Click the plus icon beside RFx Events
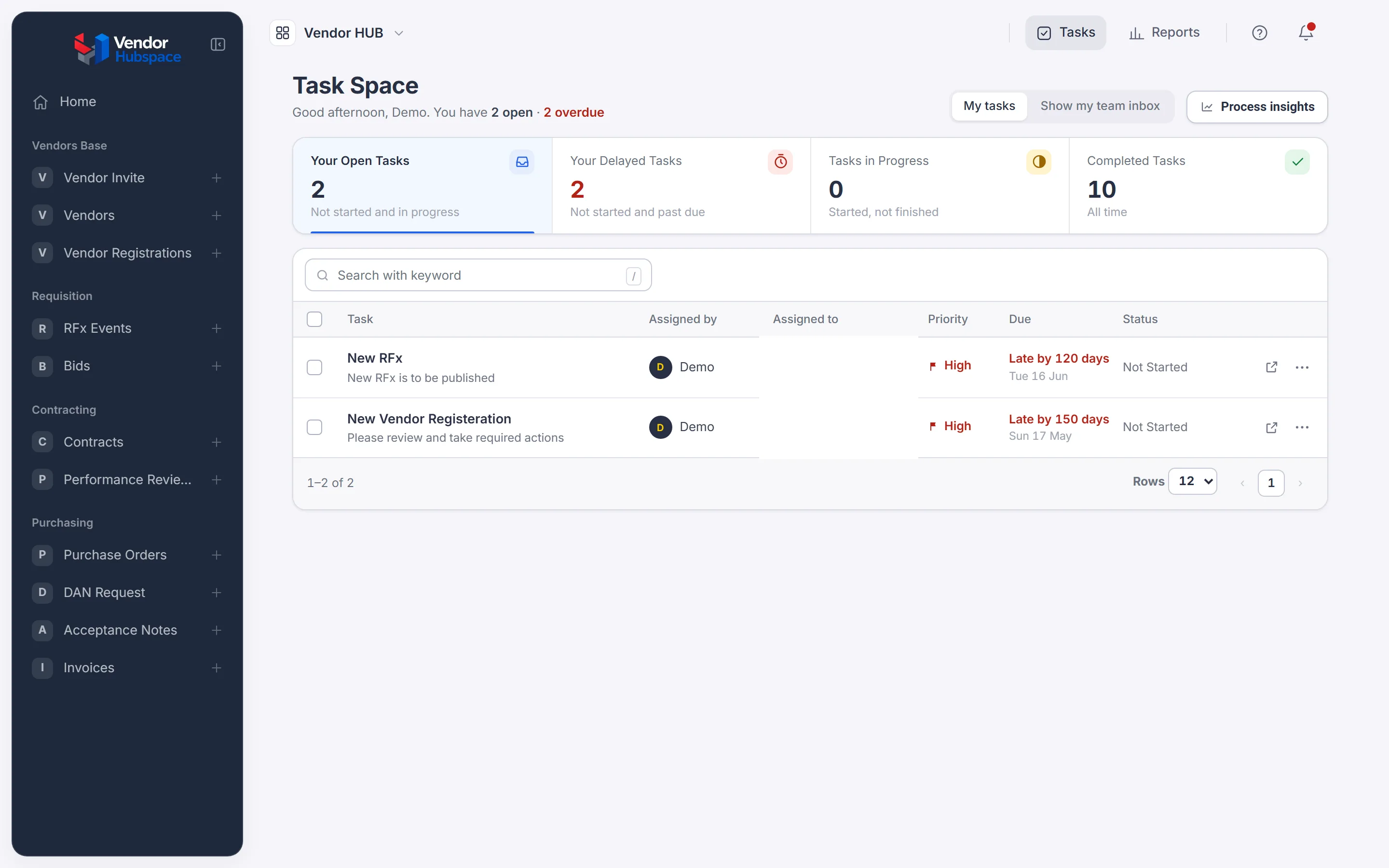1389x868 pixels. (x=217, y=328)
